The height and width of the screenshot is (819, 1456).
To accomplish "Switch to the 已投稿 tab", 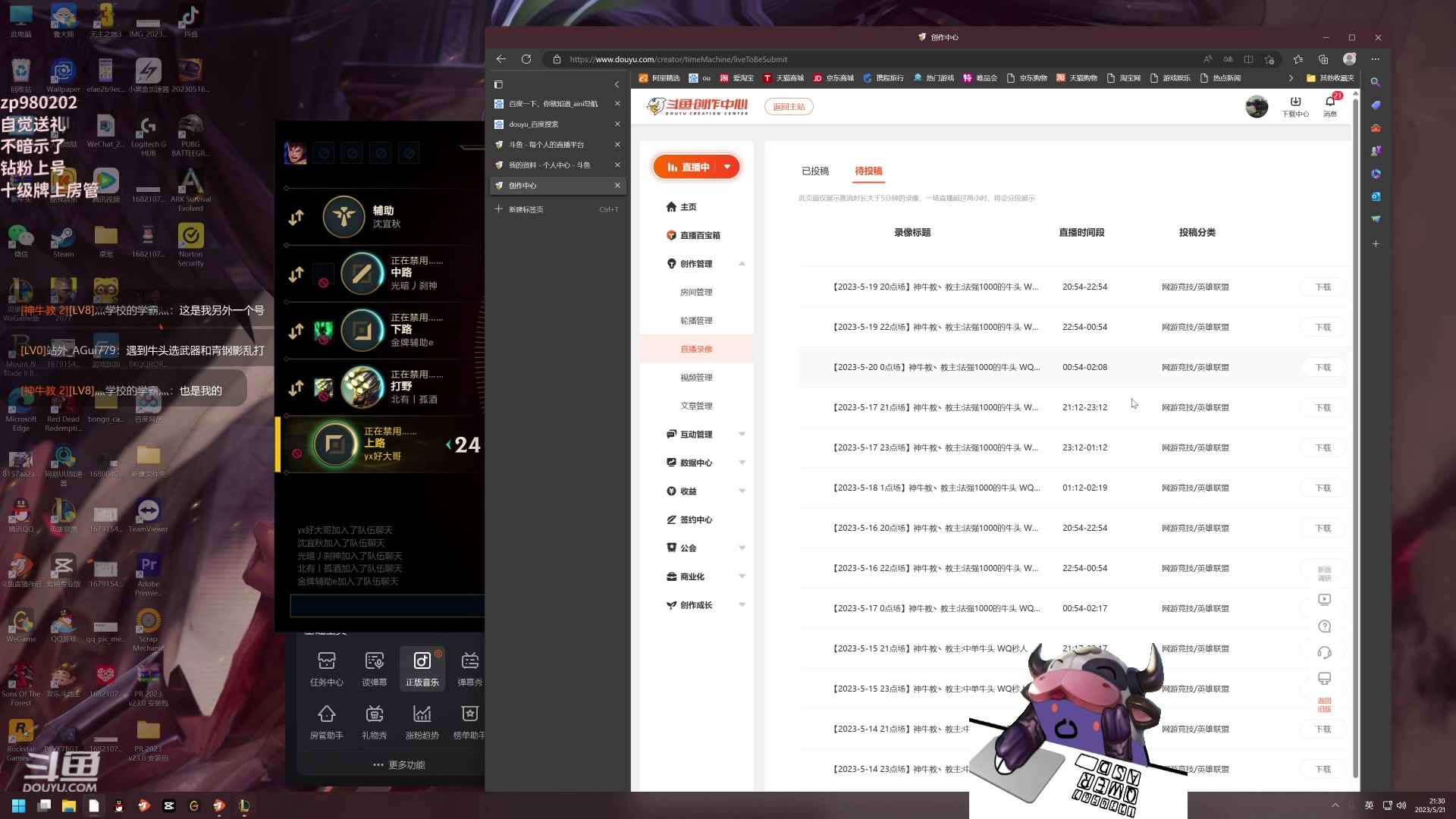I will 815,171.
